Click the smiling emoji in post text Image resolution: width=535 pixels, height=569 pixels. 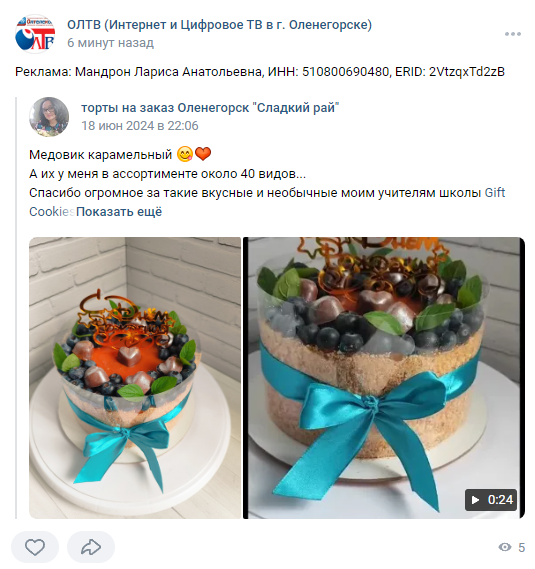pyautogui.click(x=185, y=154)
